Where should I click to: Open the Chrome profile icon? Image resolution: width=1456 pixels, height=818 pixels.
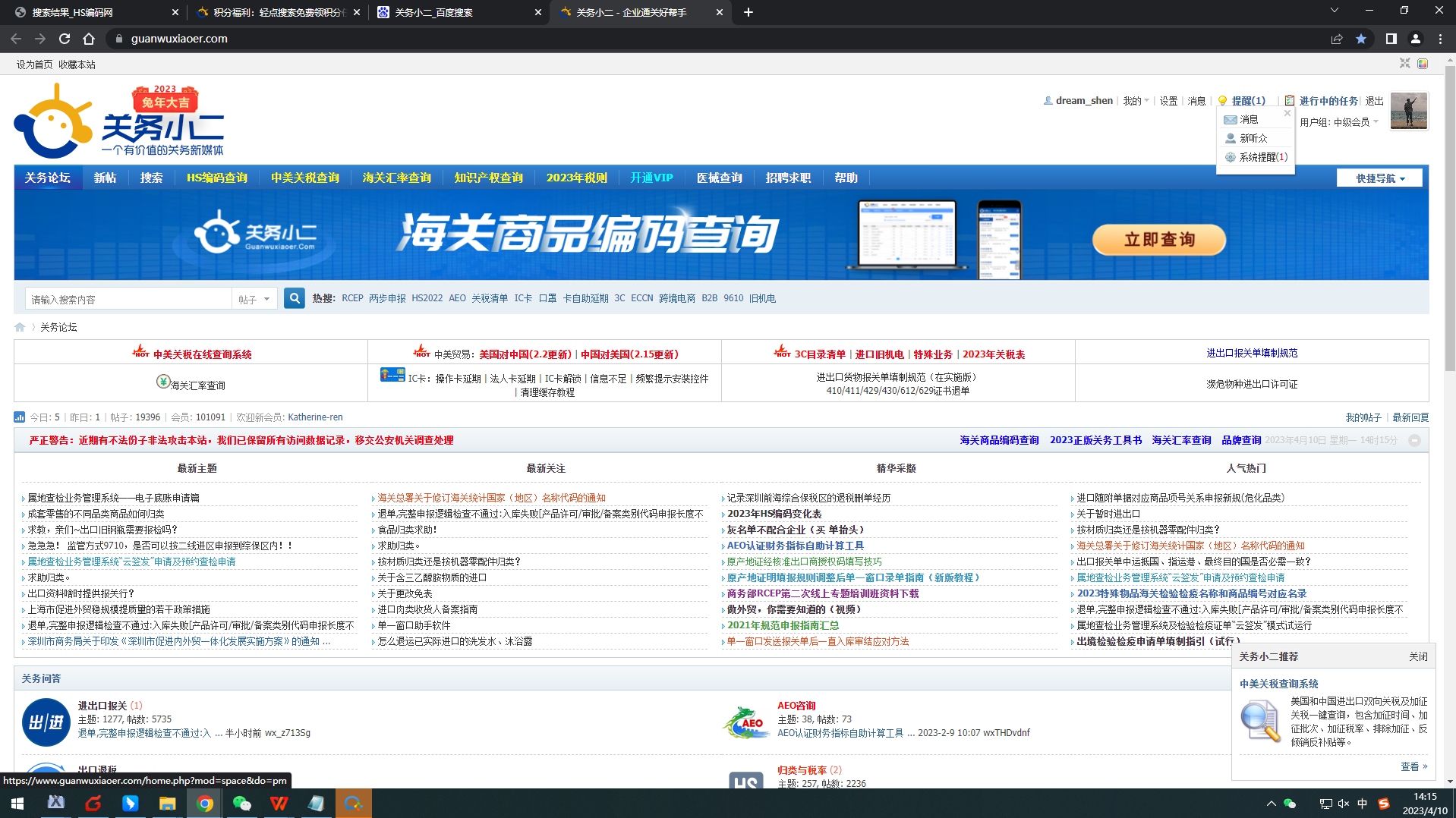coord(1416,39)
